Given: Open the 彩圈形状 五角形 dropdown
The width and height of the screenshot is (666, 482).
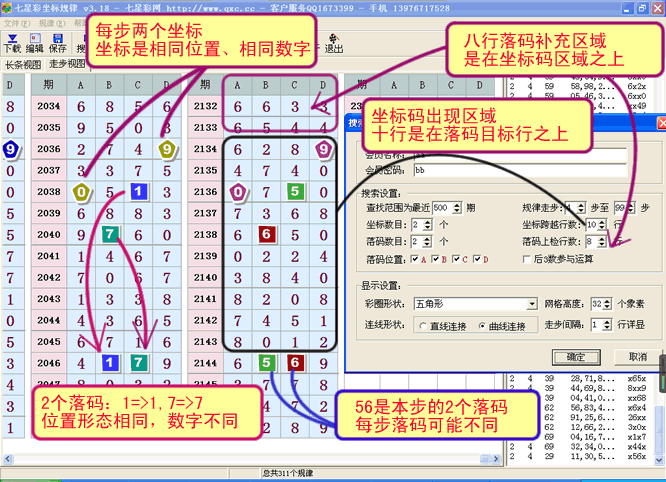Looking at the screenshot, I should point(532,304).
